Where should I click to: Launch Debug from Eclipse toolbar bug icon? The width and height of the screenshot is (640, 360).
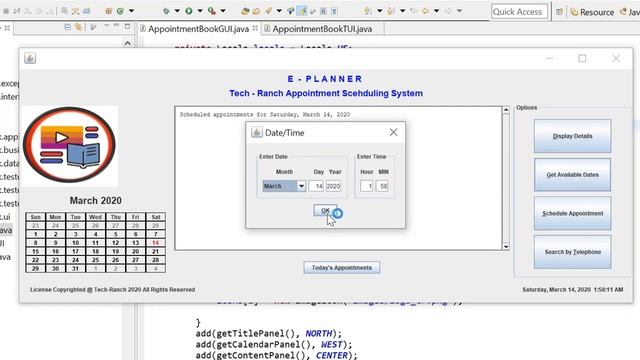(166, 11)
